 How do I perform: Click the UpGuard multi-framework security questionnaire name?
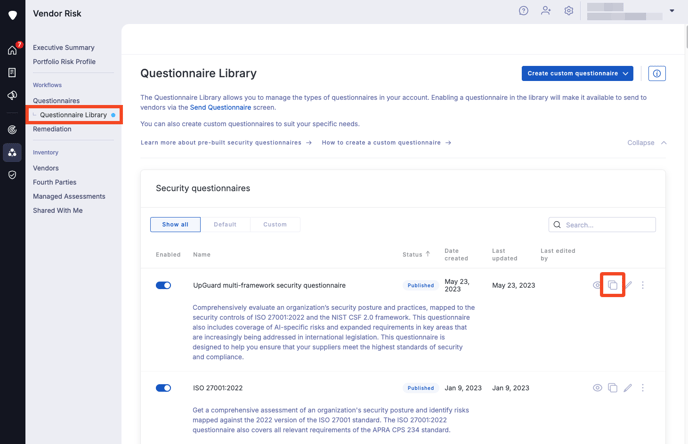tap(269, 285)
